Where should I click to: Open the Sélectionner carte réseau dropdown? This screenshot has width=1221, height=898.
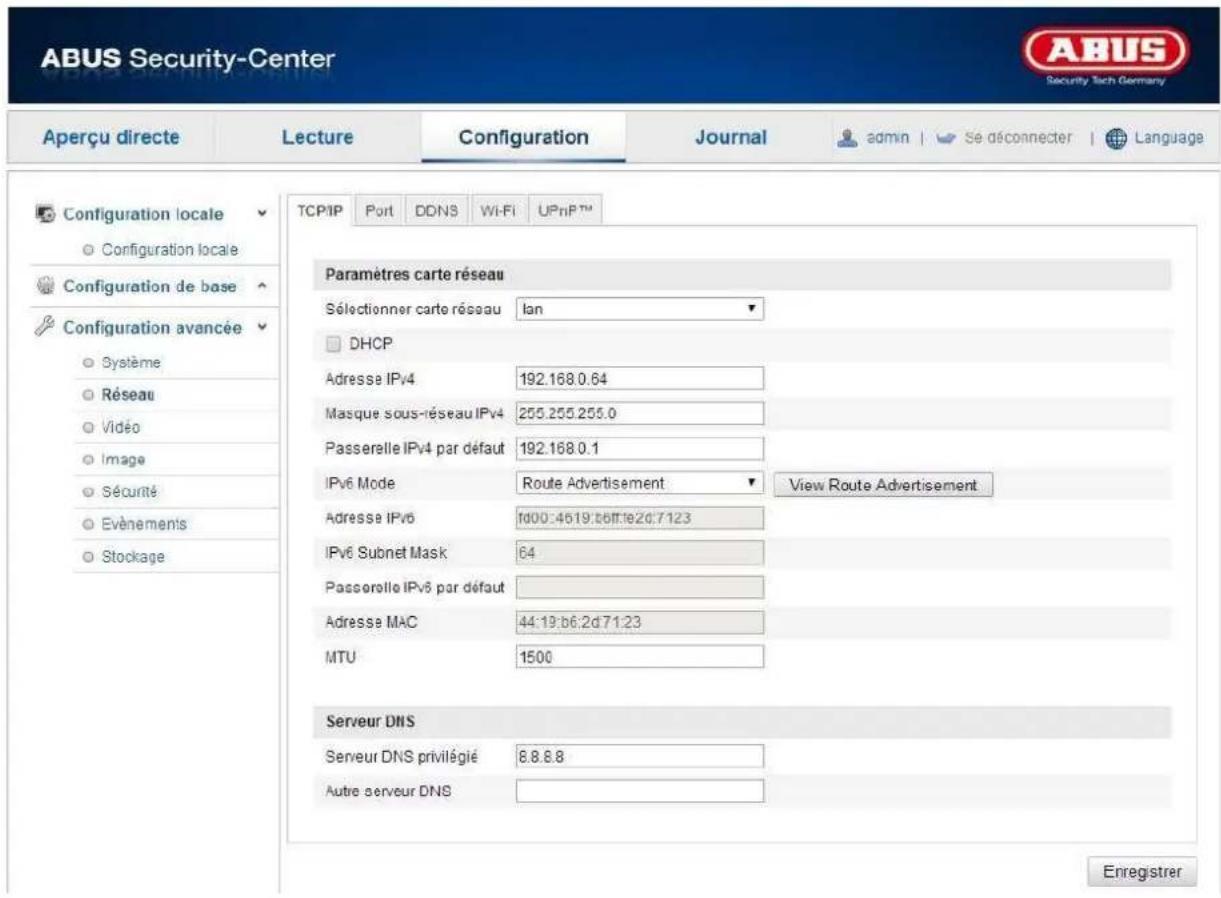(639, 310)
